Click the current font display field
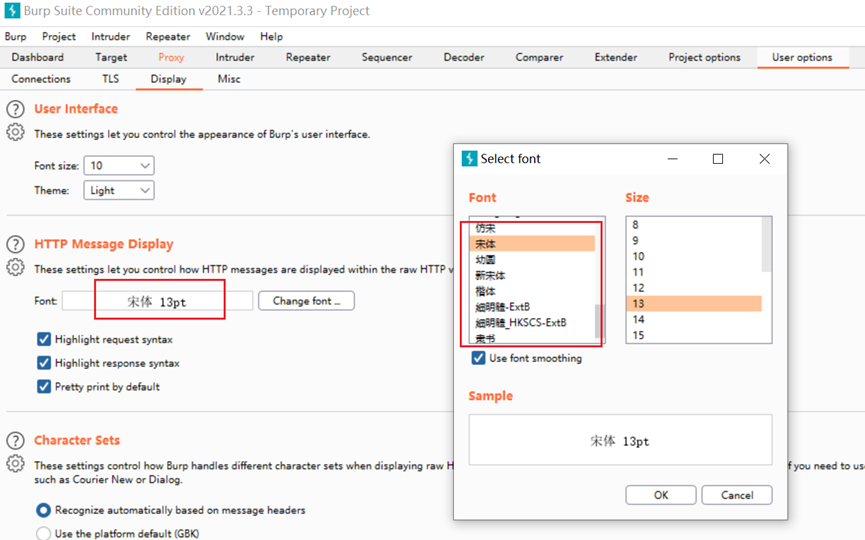The width and height of the screenshot is (865, 540). click(x=157, y=301)
